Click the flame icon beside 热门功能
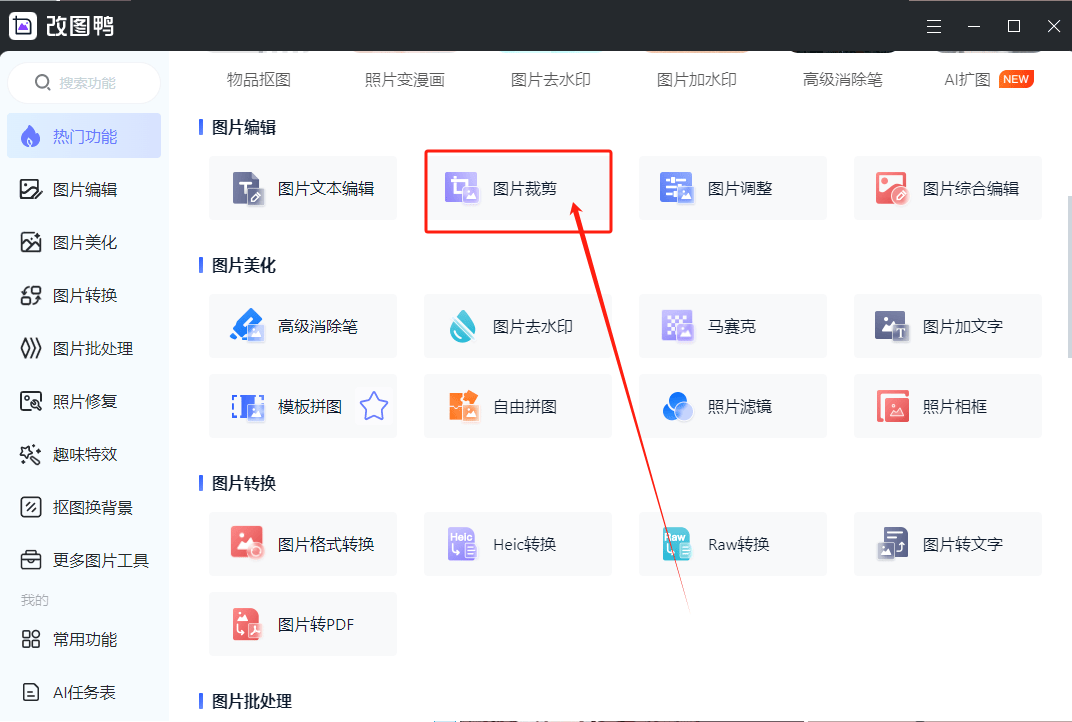Viewport: 1072px width, 722px height. coord(30,136)
